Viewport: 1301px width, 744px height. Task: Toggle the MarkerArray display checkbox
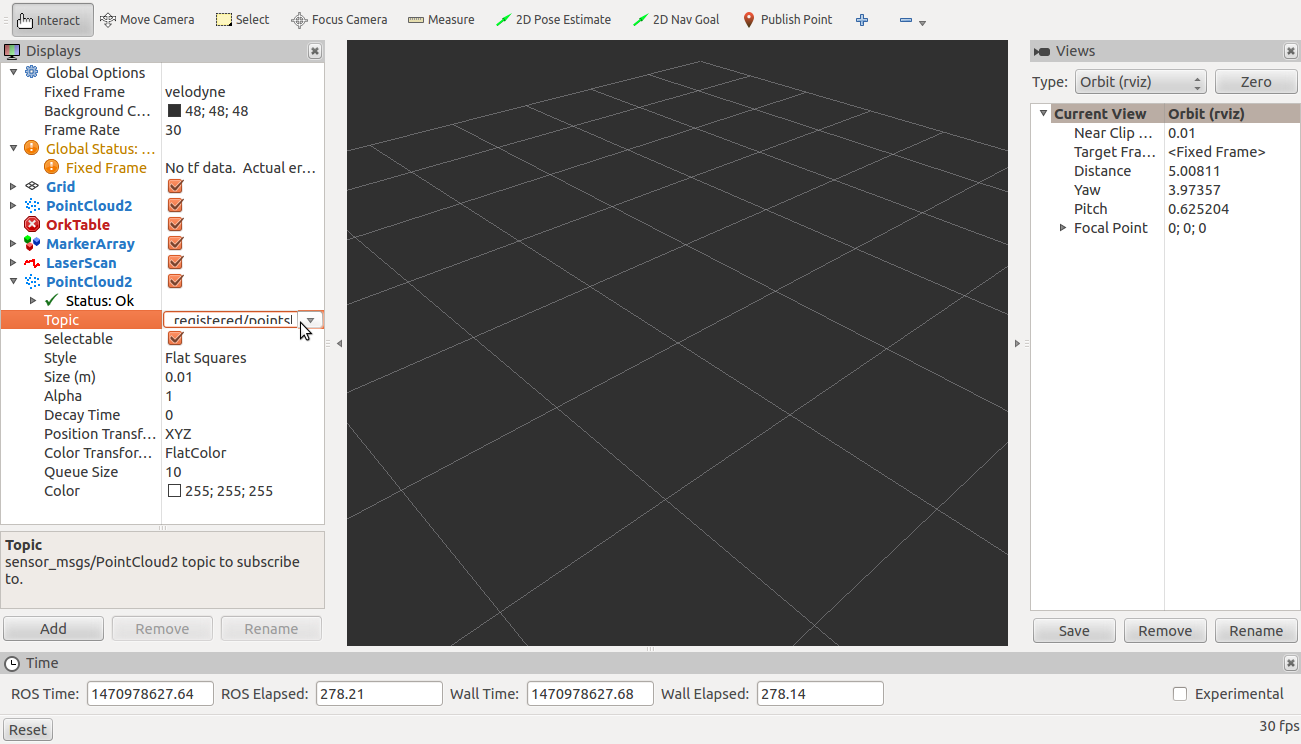click(x=175, y=243)
